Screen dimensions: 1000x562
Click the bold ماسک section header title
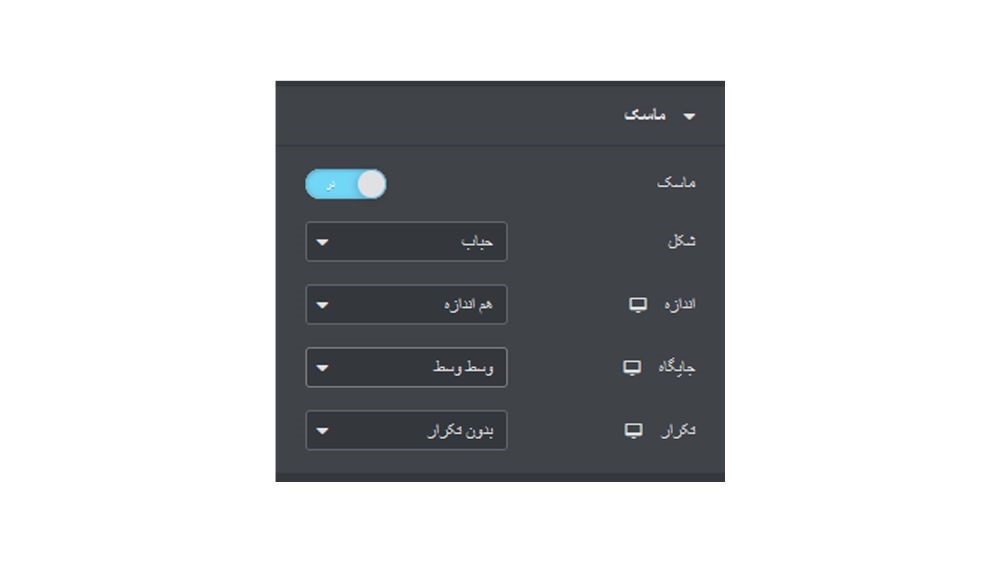(x=645, y=115)
